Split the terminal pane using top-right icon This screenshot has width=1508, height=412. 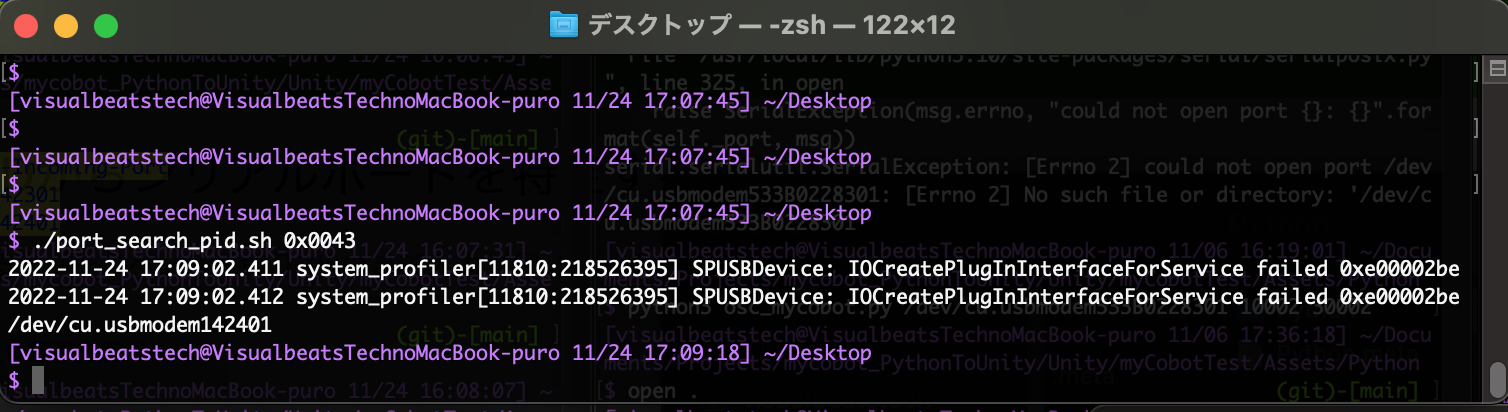[x=1497, y=69]
